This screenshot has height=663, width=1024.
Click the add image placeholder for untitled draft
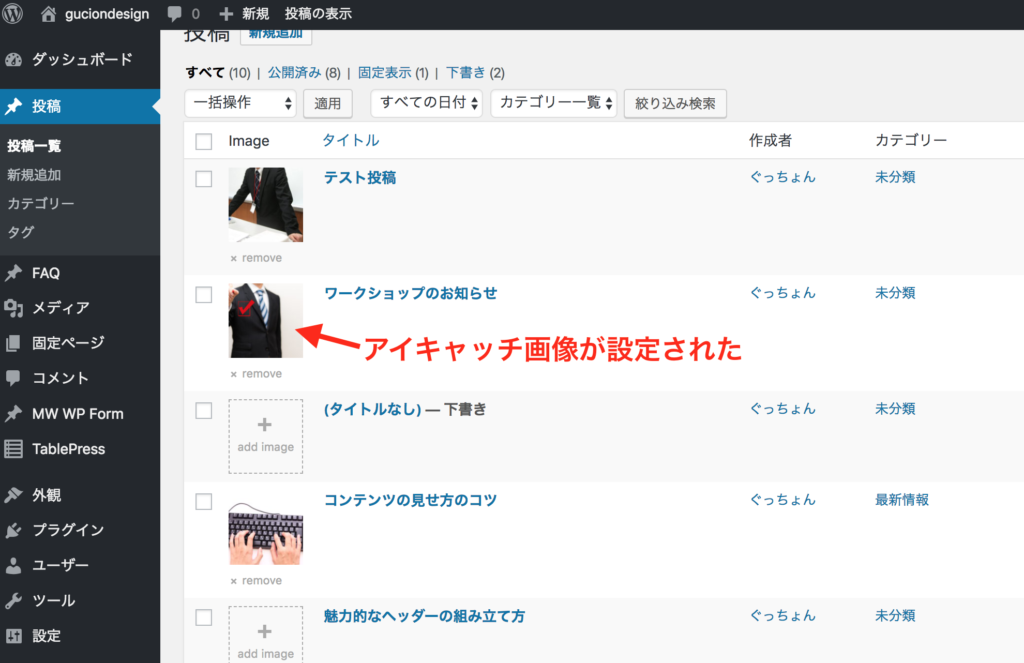point(265,437)
